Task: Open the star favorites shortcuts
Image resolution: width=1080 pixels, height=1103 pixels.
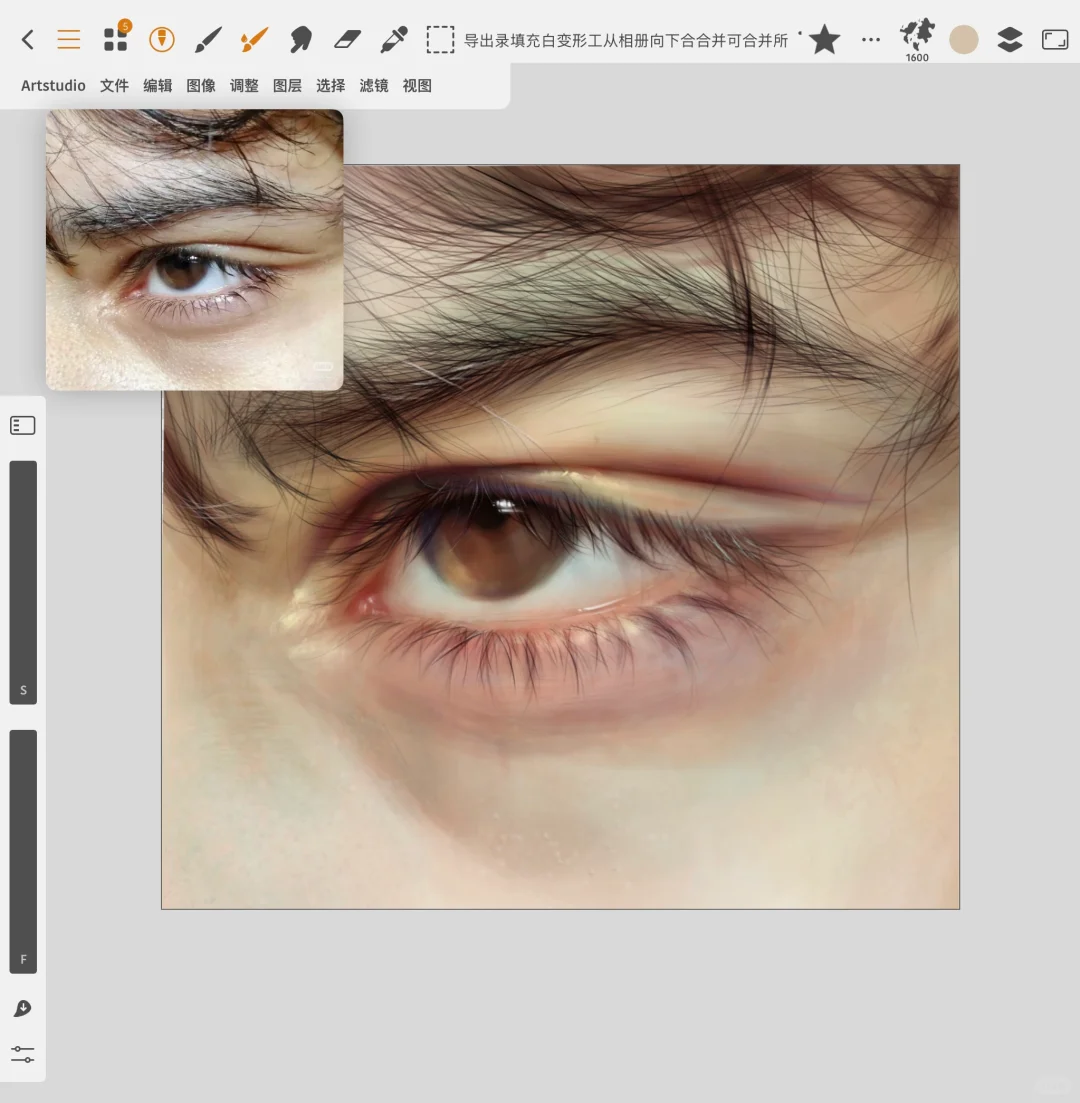Action: click(824, 40)
